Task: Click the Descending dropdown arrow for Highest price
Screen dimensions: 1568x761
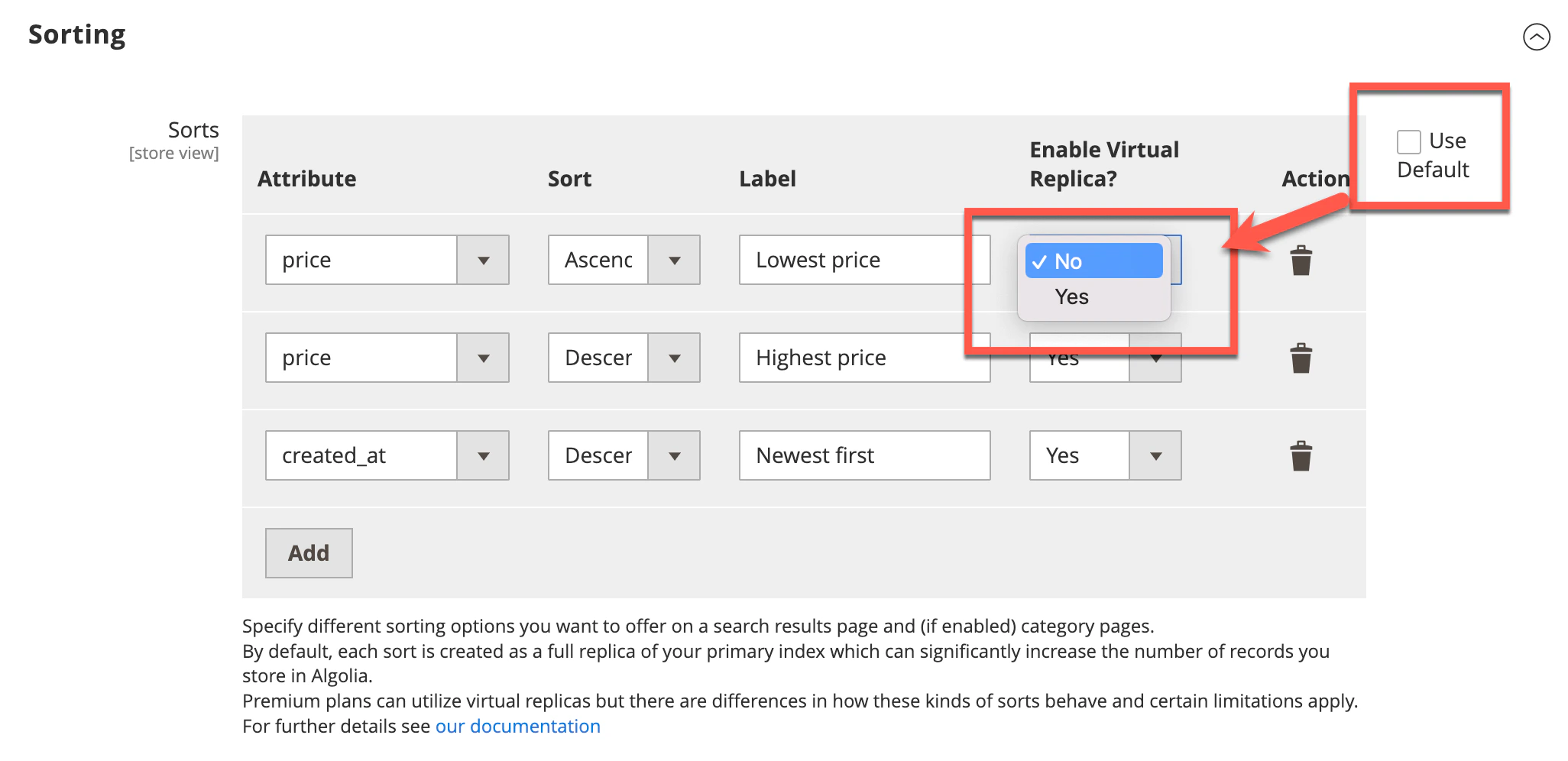Action: click(675, 358)
